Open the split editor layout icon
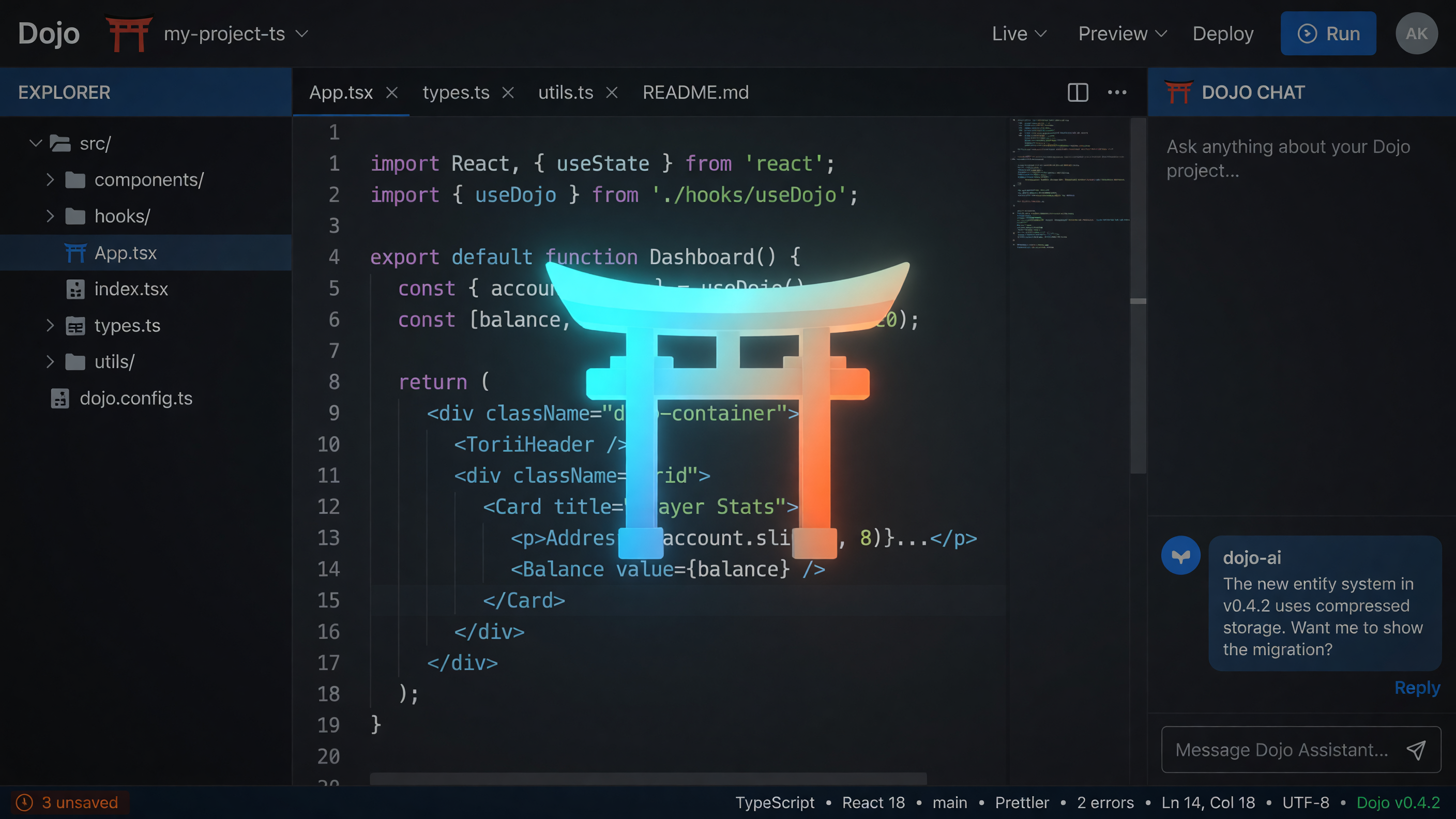Screen dimensions: 1456x819 [x=1078, y=92]
